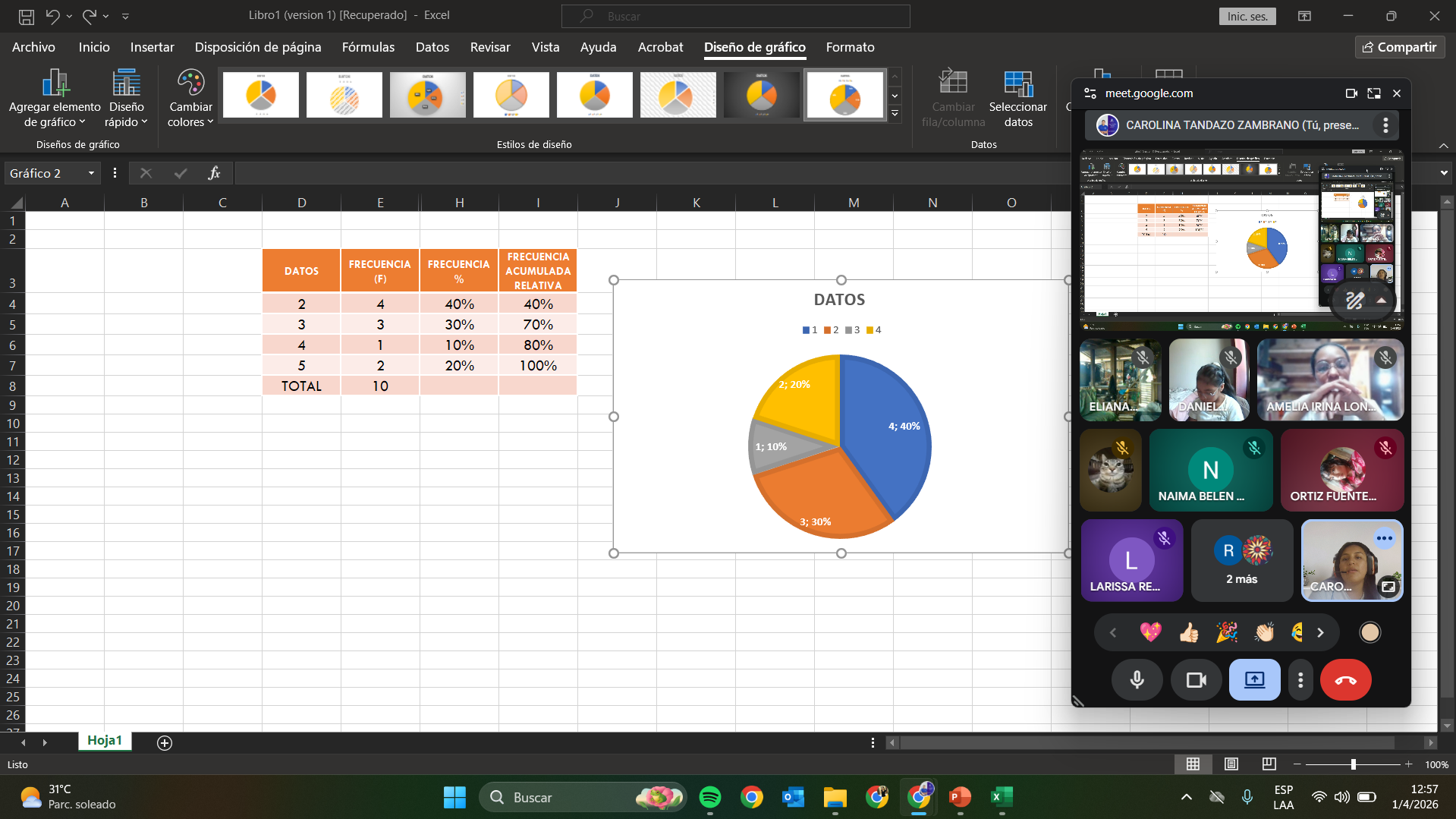Switch to the Formato tab

850,47
